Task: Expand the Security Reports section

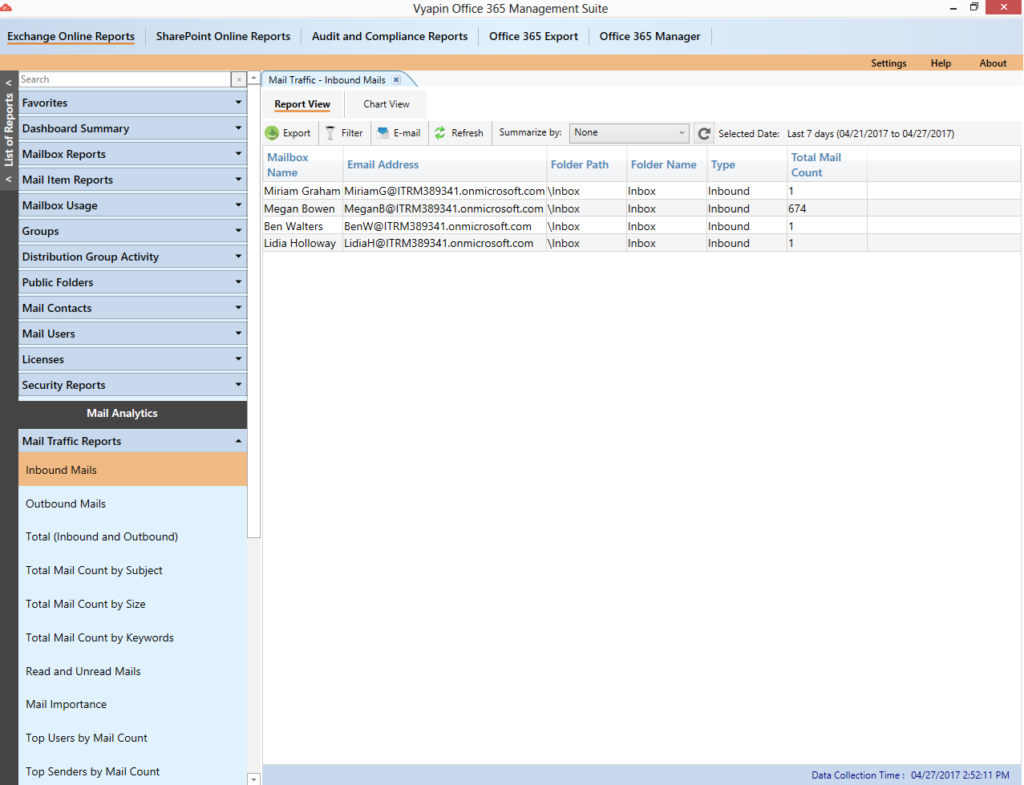Action: pyautogui.click(x=133, y=385)
